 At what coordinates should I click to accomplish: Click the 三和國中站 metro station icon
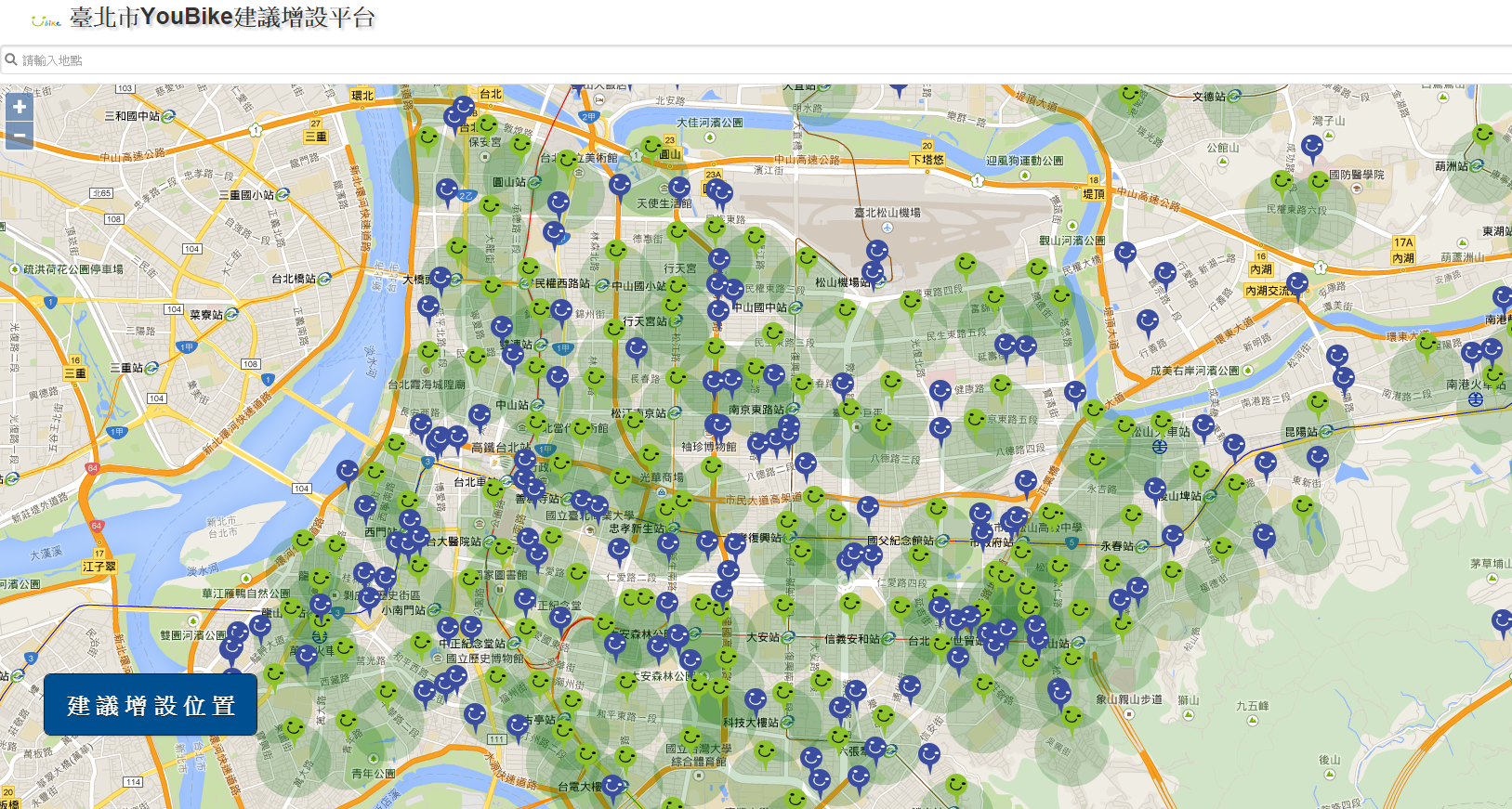(x=168, y=116)
